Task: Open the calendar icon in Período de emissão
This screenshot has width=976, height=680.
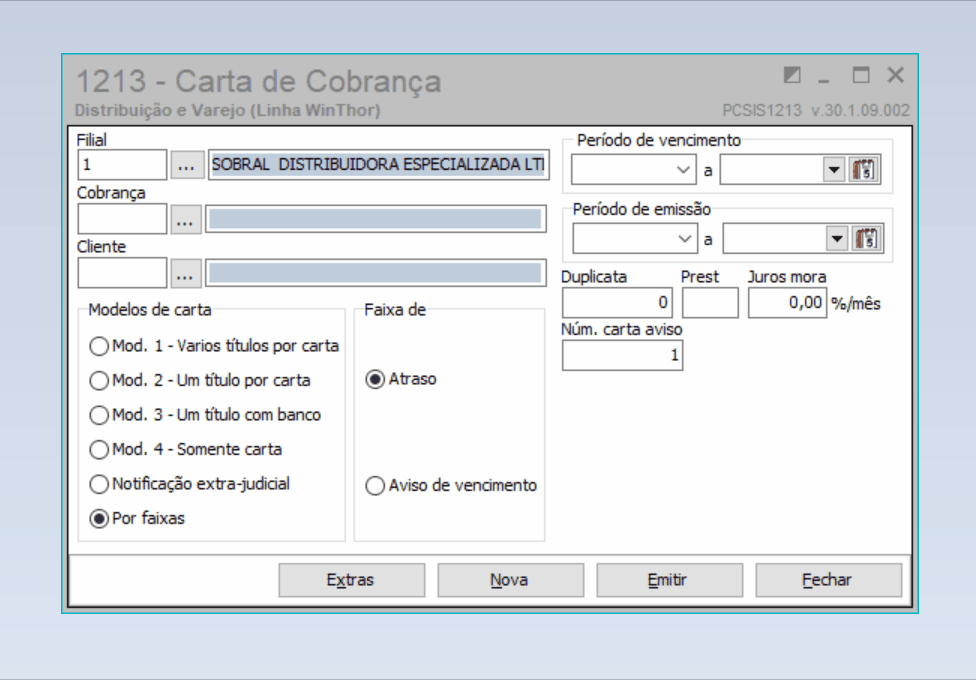Action: (x=867, y=238)
